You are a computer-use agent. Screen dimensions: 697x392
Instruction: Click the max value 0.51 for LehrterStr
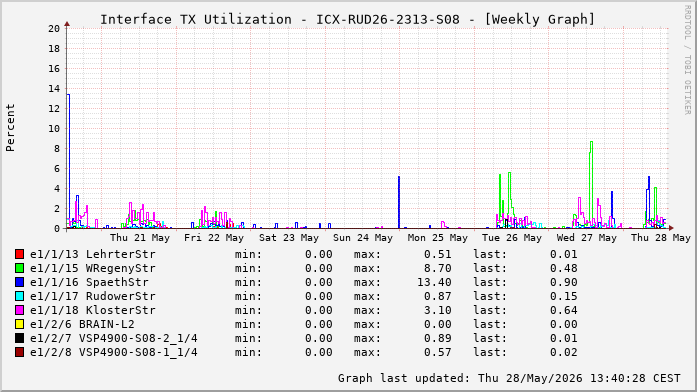click(438, 254)
